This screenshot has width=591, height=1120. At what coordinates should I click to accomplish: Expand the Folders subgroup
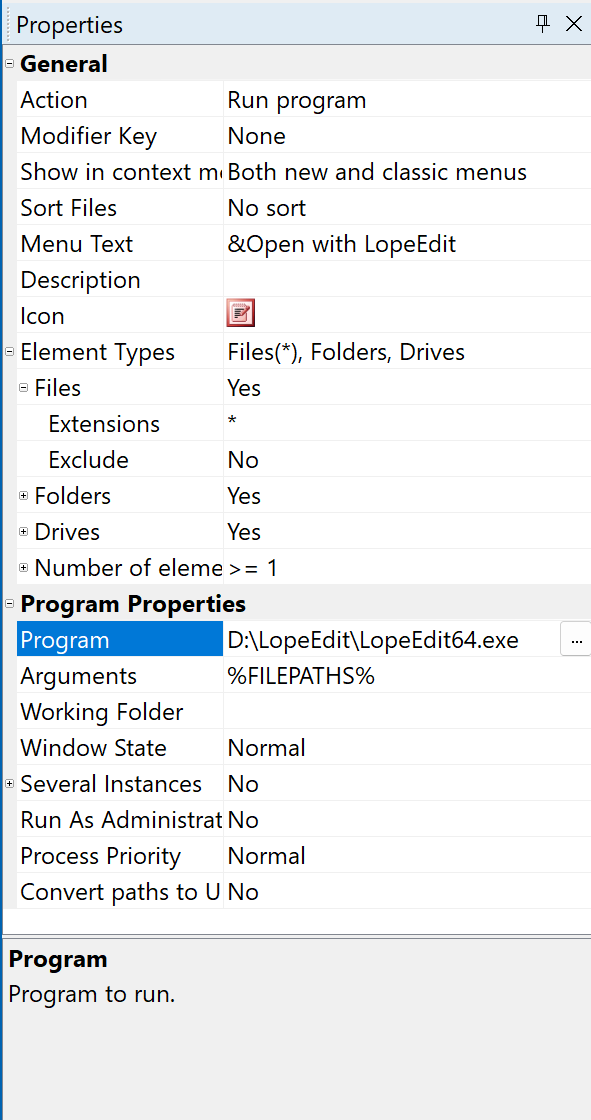click(24, 496)
